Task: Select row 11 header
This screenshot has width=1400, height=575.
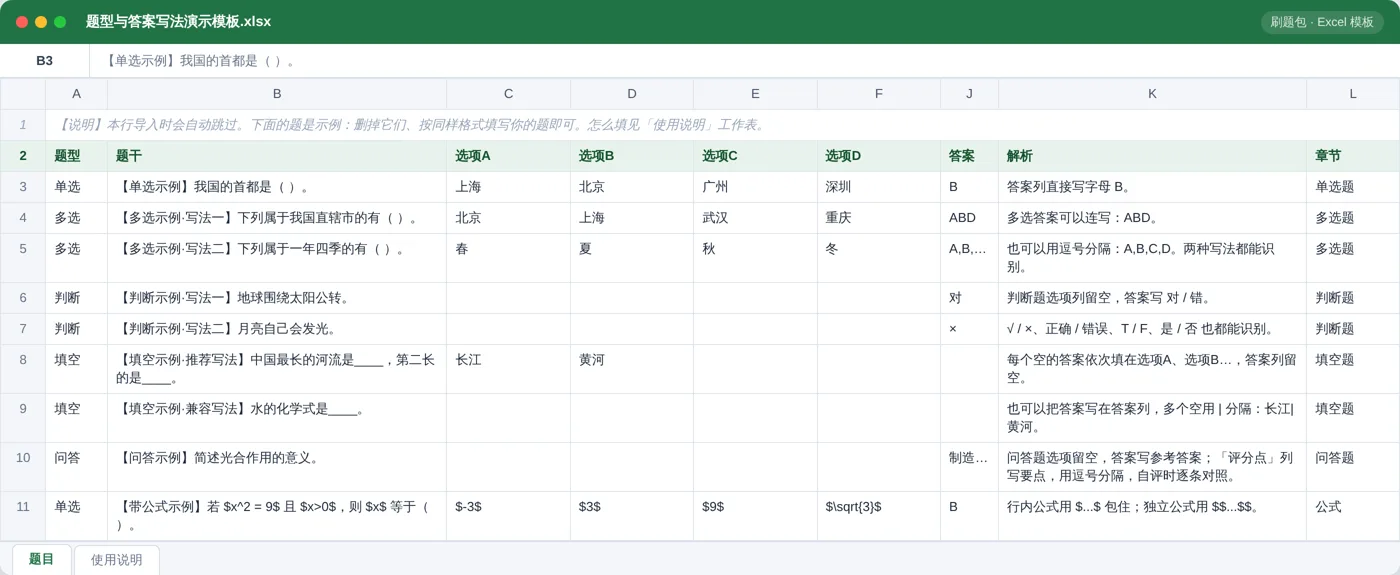Action: pyautogui.click(x=23, y=516)
